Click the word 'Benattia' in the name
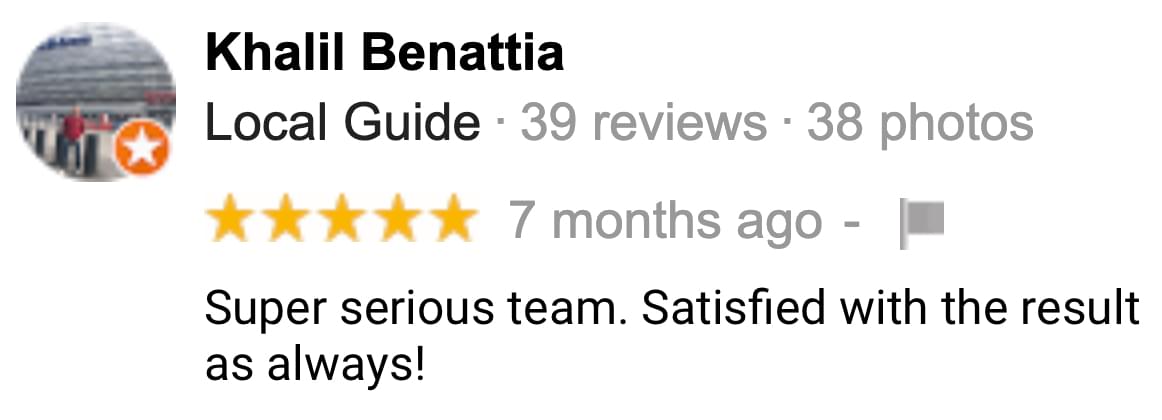The width and height of the screenshot is (1162, 420). coord(467,53)
